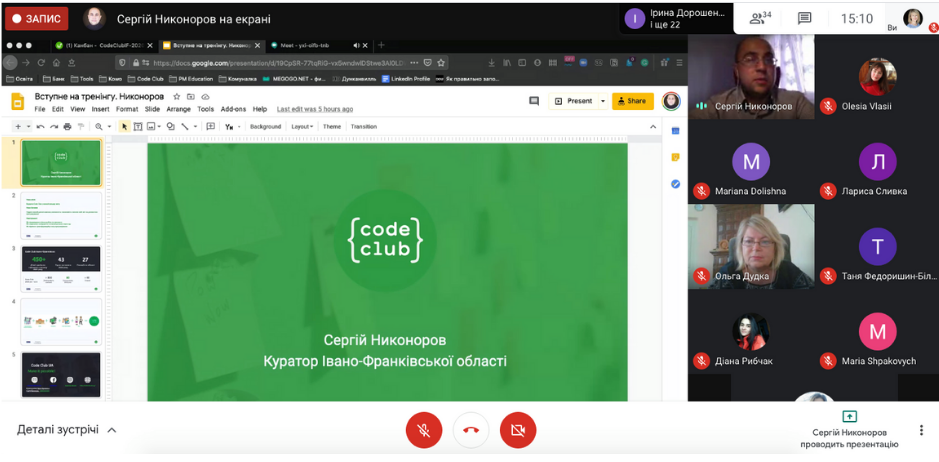939x462 pixels.
Task: Open the Present dropdown arrow
Action: tap(603, 101)
